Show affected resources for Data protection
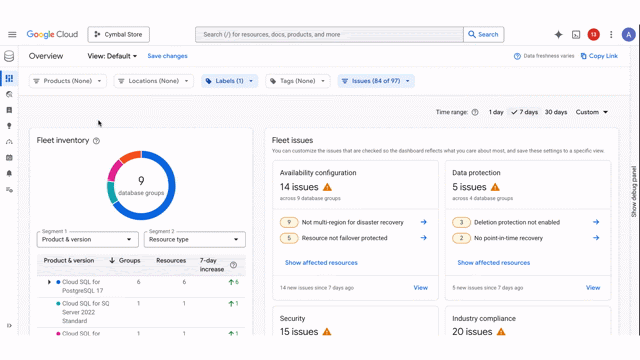The height and width of the screenshot is (360, 640). (x=494, y=263)
